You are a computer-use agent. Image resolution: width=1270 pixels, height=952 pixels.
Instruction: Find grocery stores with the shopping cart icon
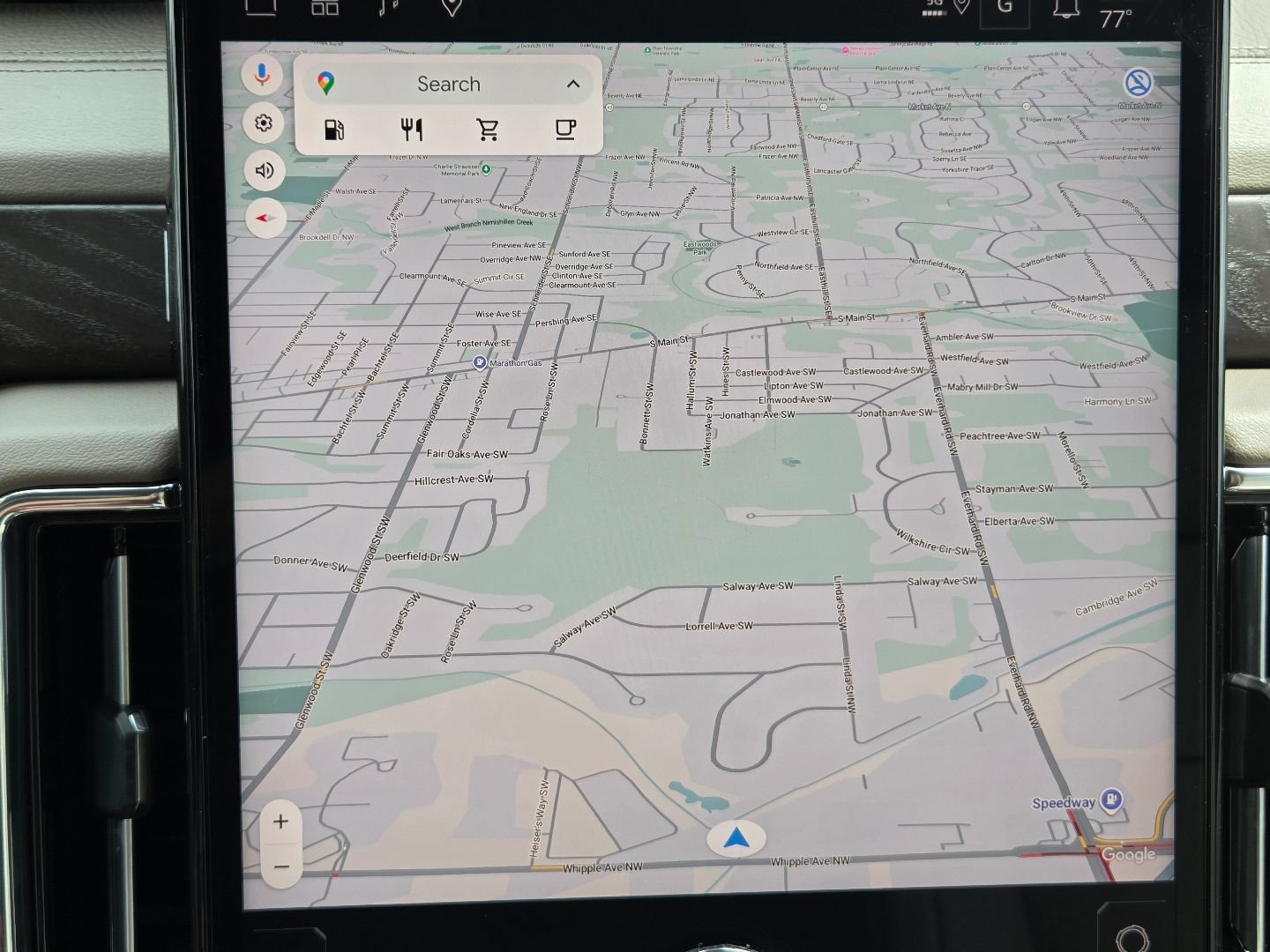pos(488,130)
